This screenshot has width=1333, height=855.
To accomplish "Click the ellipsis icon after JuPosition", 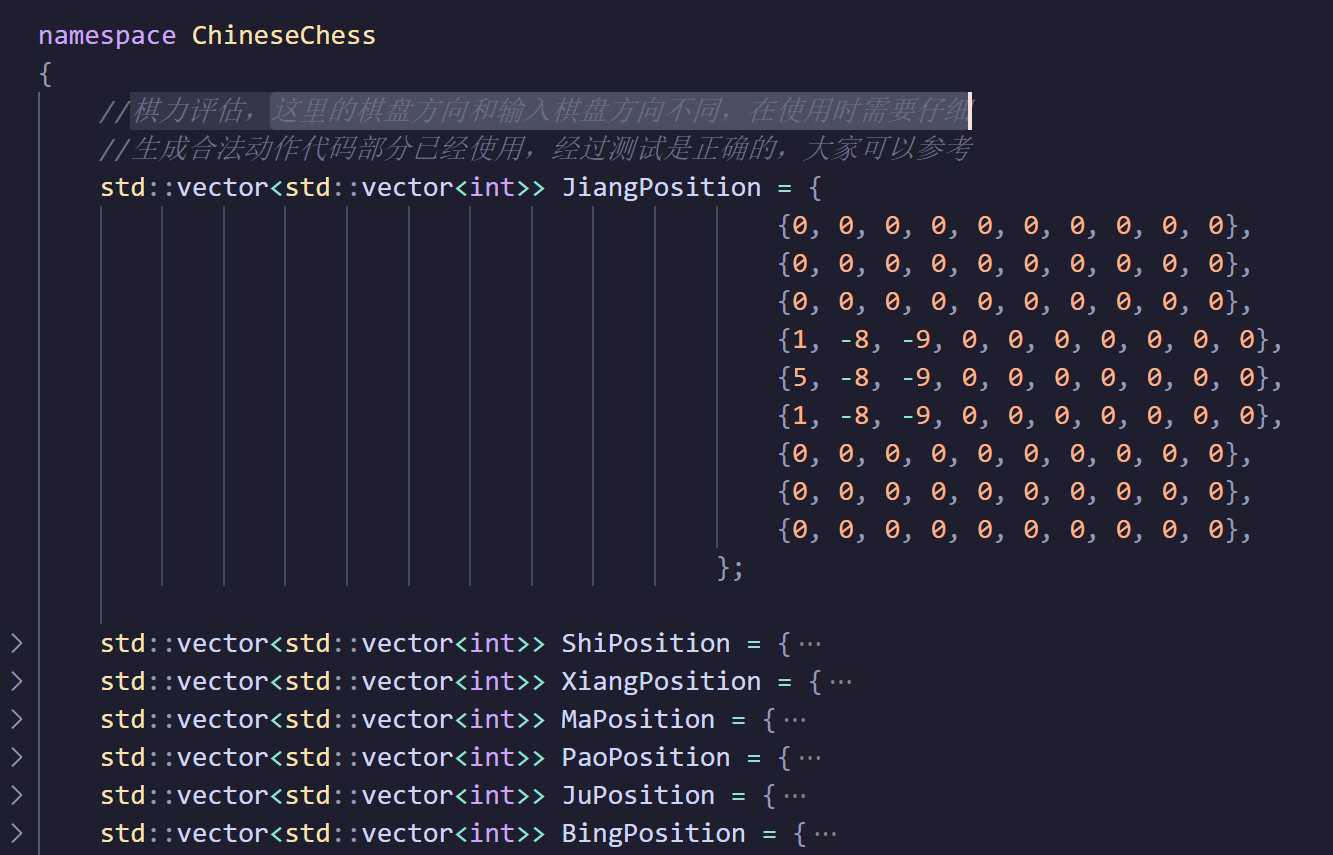I will click(795, 796).
